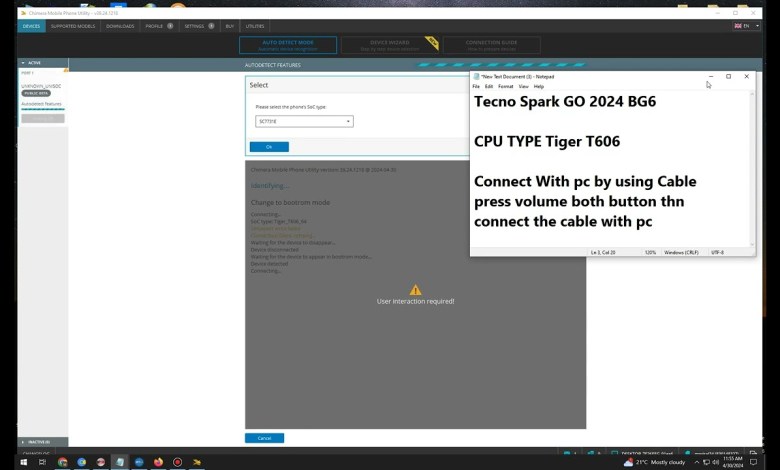Open Notepad Help menu
The image size is (780, 470).
[x=539, y=87]
